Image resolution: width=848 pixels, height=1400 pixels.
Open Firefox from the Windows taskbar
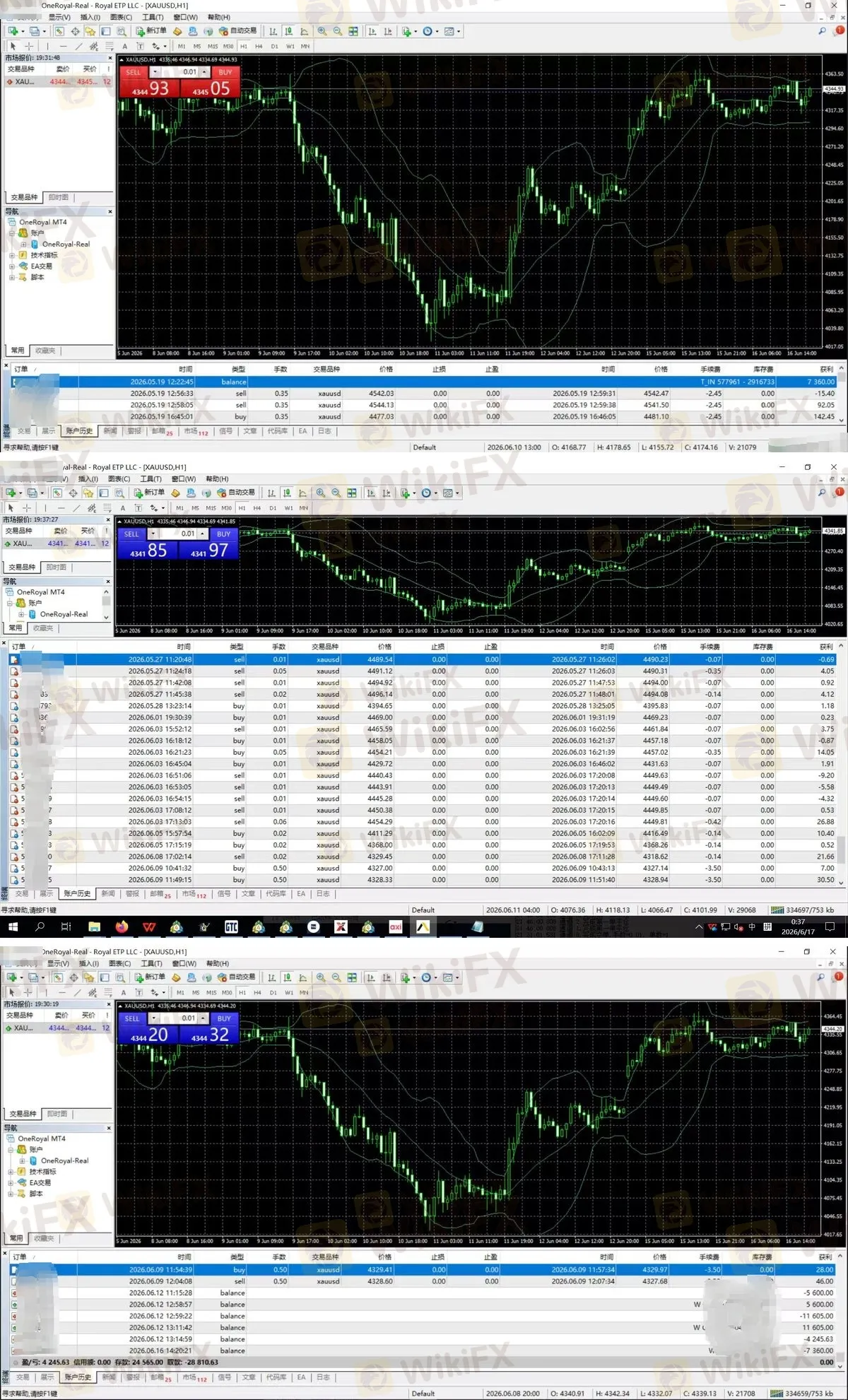tap(122, 927)
